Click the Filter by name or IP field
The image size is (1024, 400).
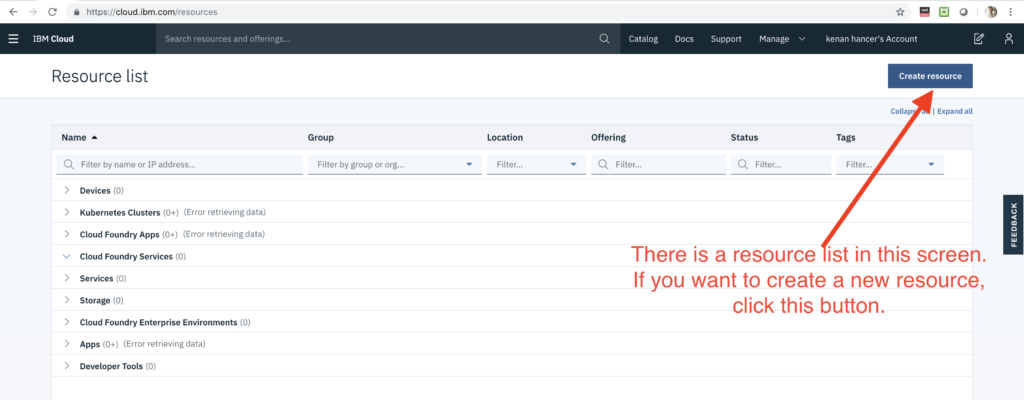(180, 165)
